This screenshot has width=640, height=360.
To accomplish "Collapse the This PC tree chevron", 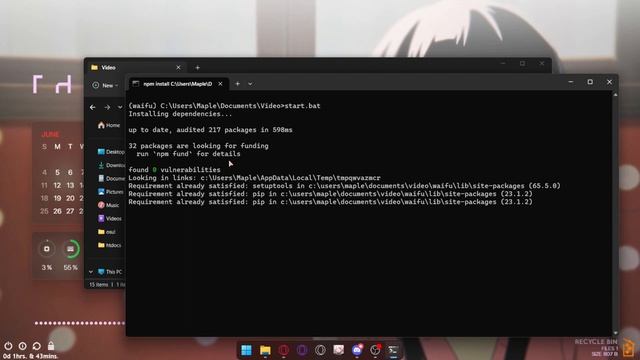I will point(91,272).
